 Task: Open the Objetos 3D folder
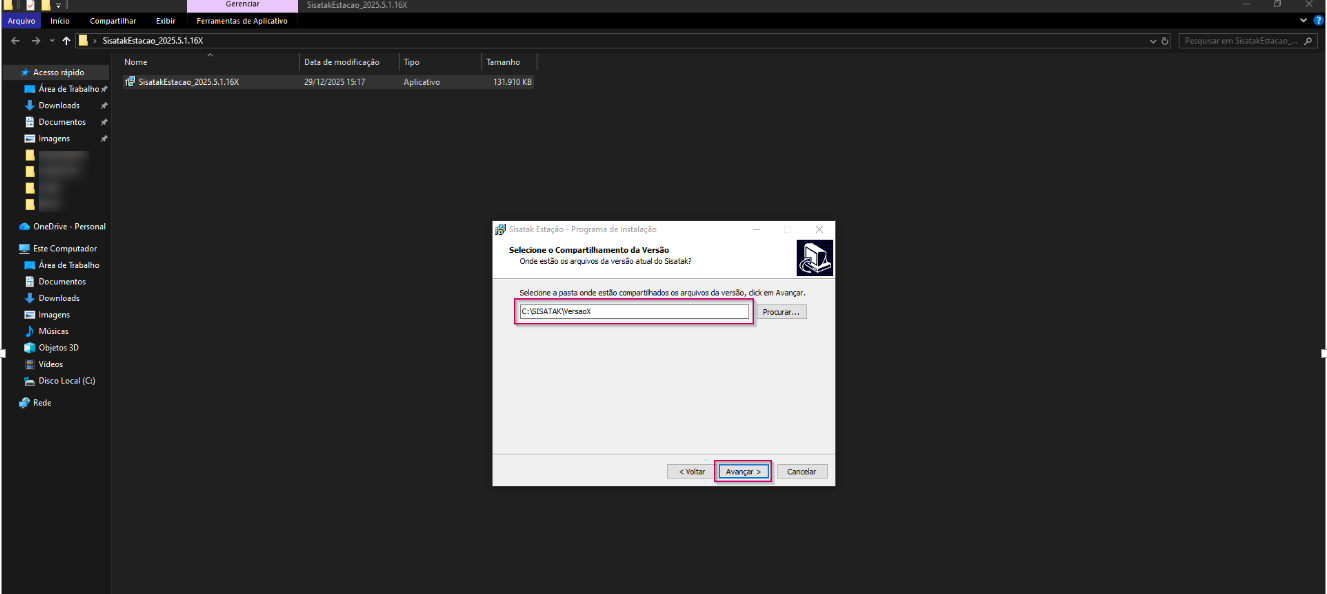58,348
